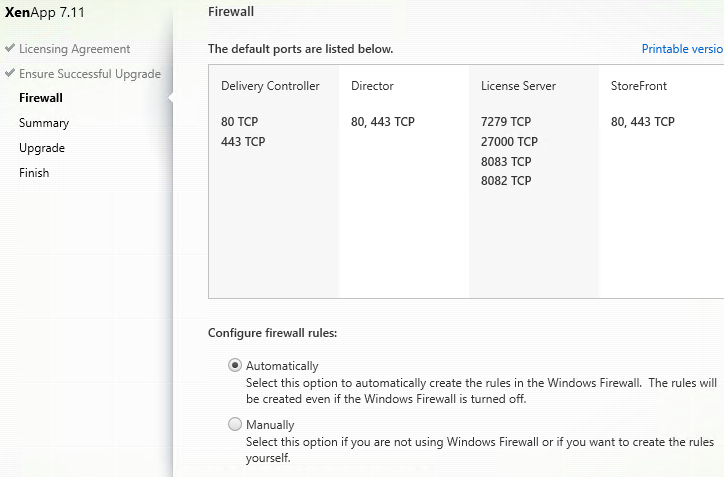Click the checkmark beside Ensure Successful Upgrade
724x477 pixels.
10,72
